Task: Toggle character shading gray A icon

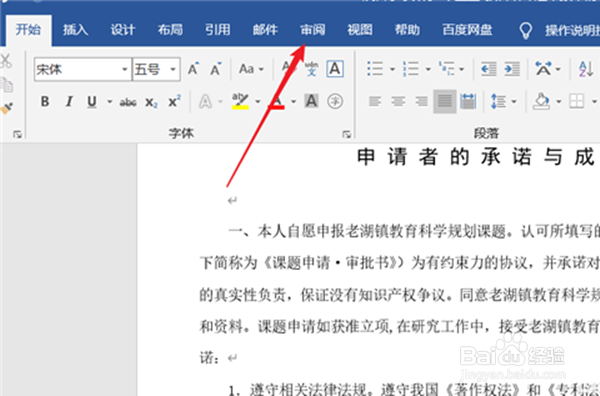Action: pyautogui.click(x=311, y=101)
